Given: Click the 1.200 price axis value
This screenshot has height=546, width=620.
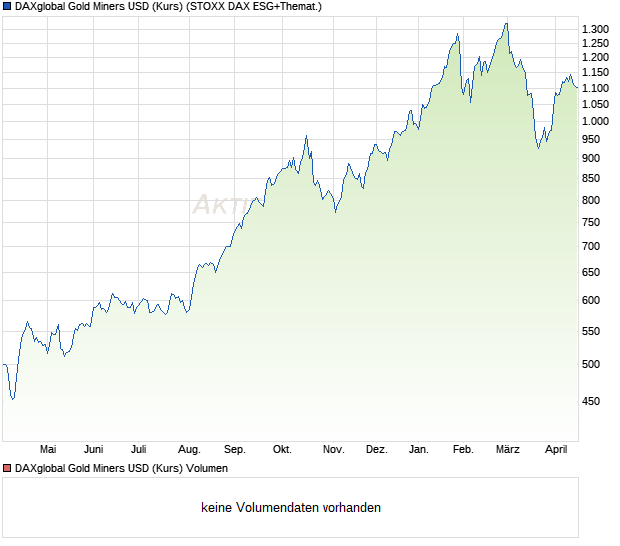Looking at the screenshot, I should pyautogui.click(x=595, y=58).
